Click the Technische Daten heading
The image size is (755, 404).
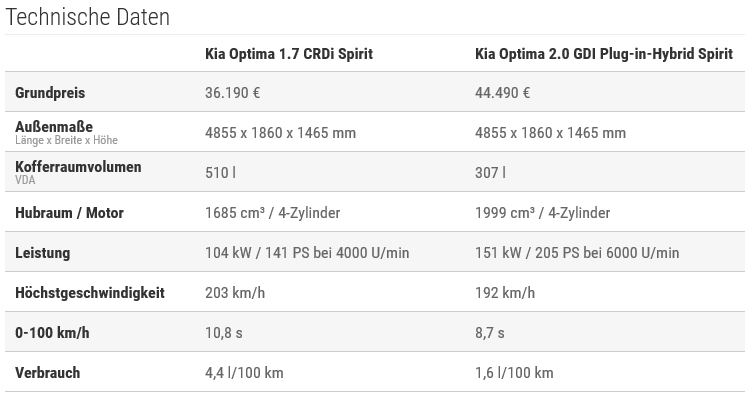[x=88, y=17]
